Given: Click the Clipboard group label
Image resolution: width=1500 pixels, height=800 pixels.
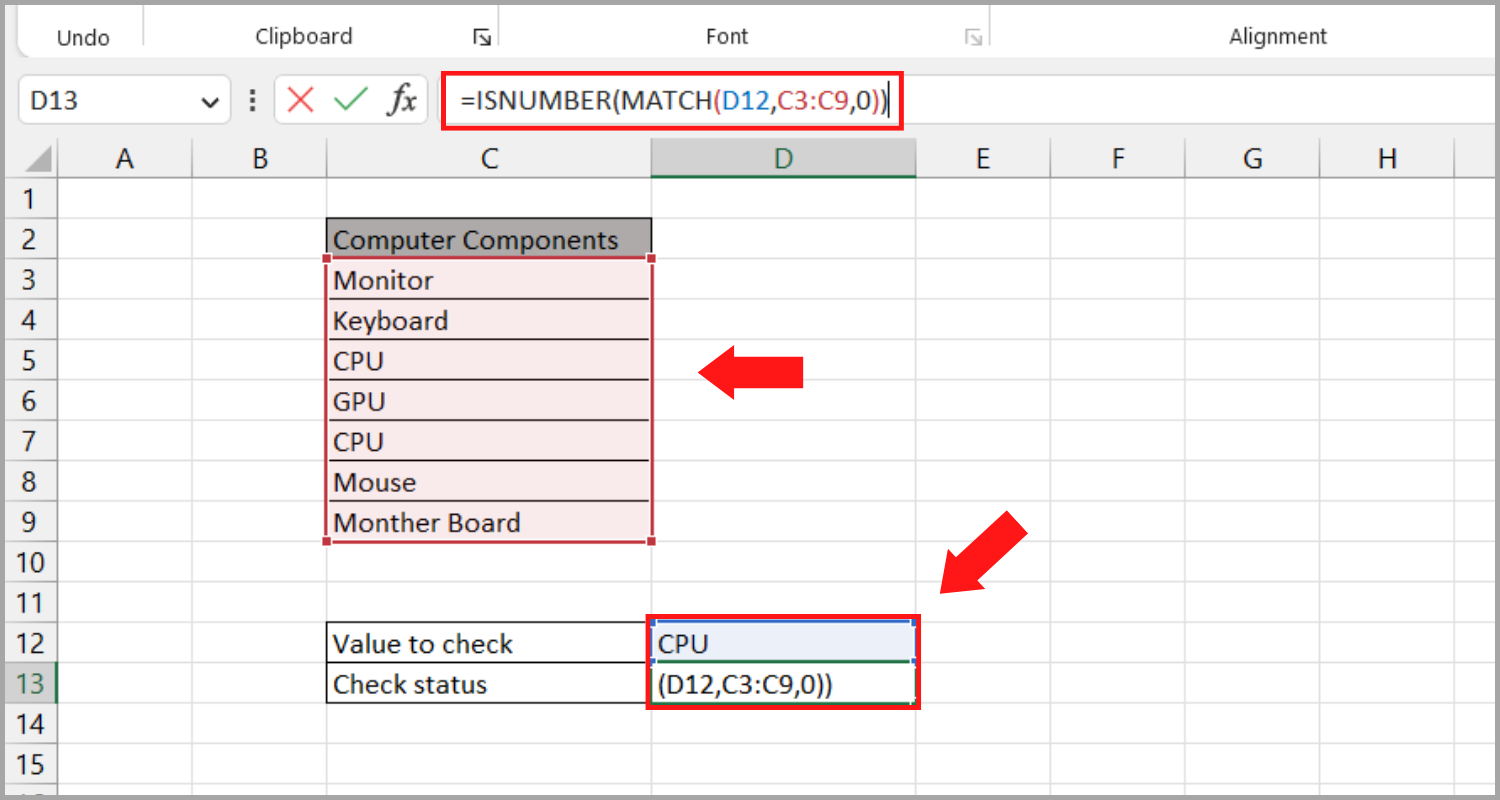Looking at the screenshot, I should (x=303, y=36).
